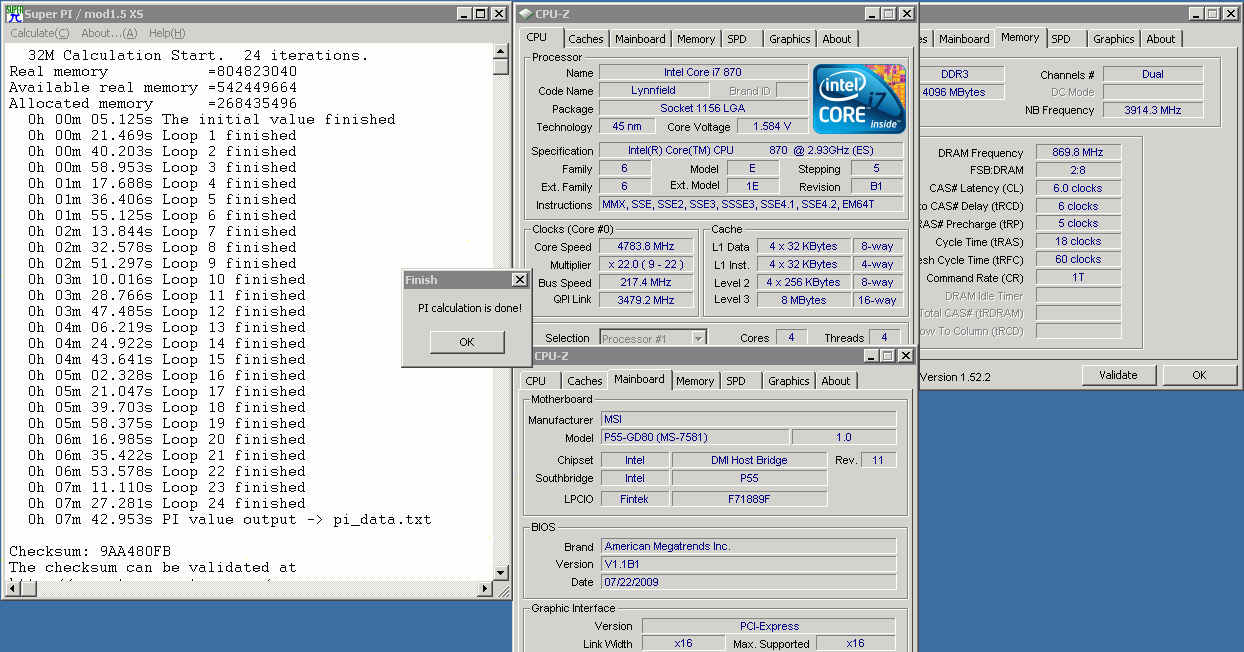Image resolution: width=1244 pixels, height=652 pixels.
Task: Open the Processor #1 selection dropdown
Action: pos(699,338)
